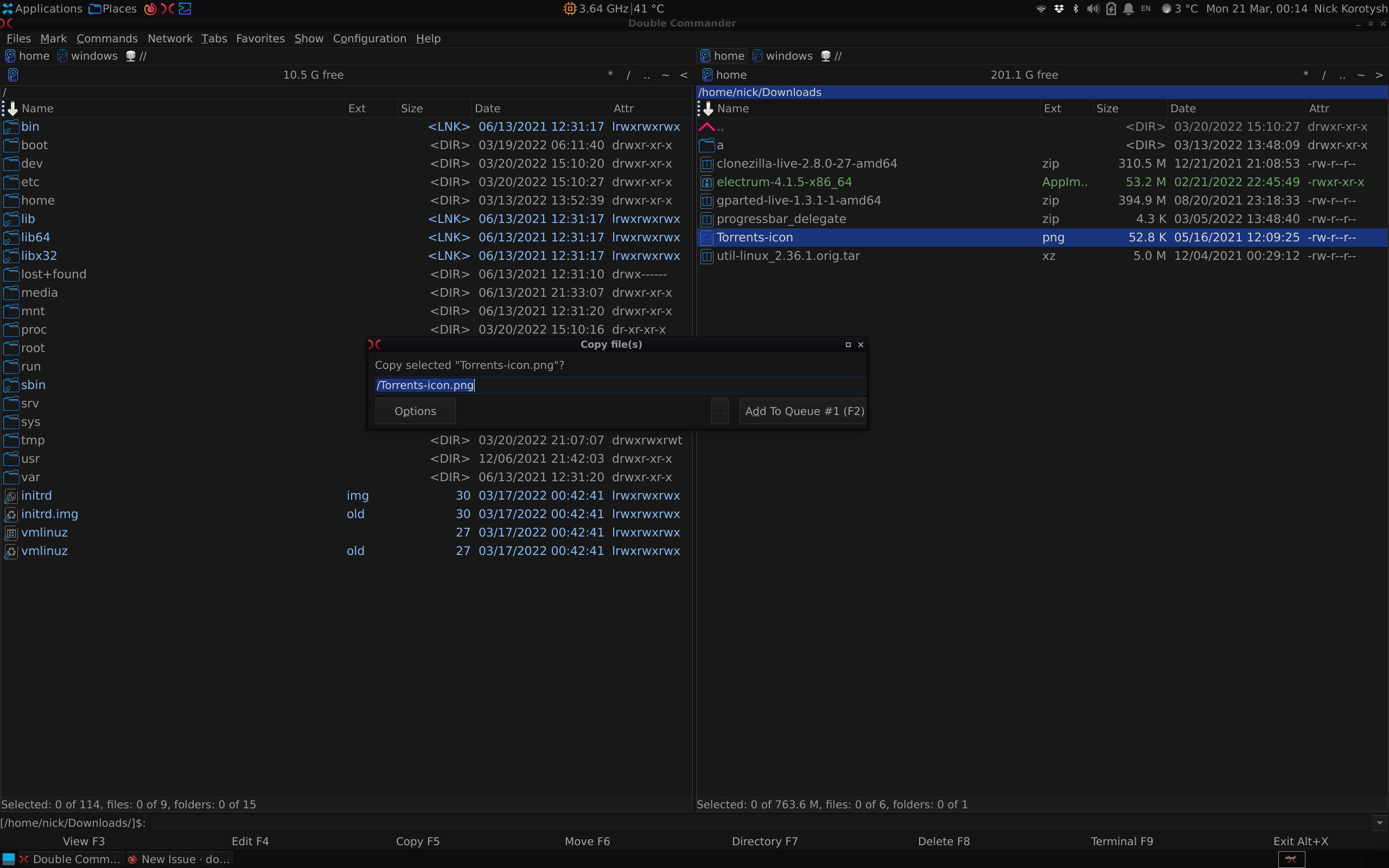Go to next directory with the > icon on right panel
This screenshot has width=1389, height=868.
click(1380, 75)
